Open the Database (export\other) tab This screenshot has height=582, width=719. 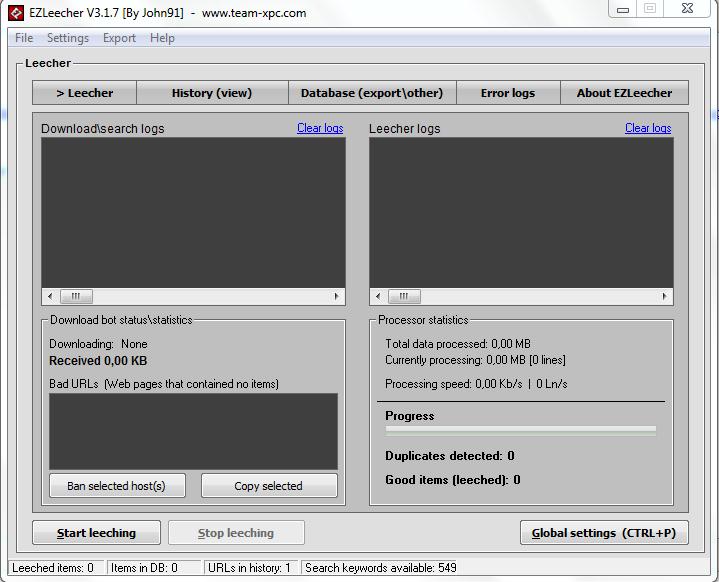click(x=372, y=93)
